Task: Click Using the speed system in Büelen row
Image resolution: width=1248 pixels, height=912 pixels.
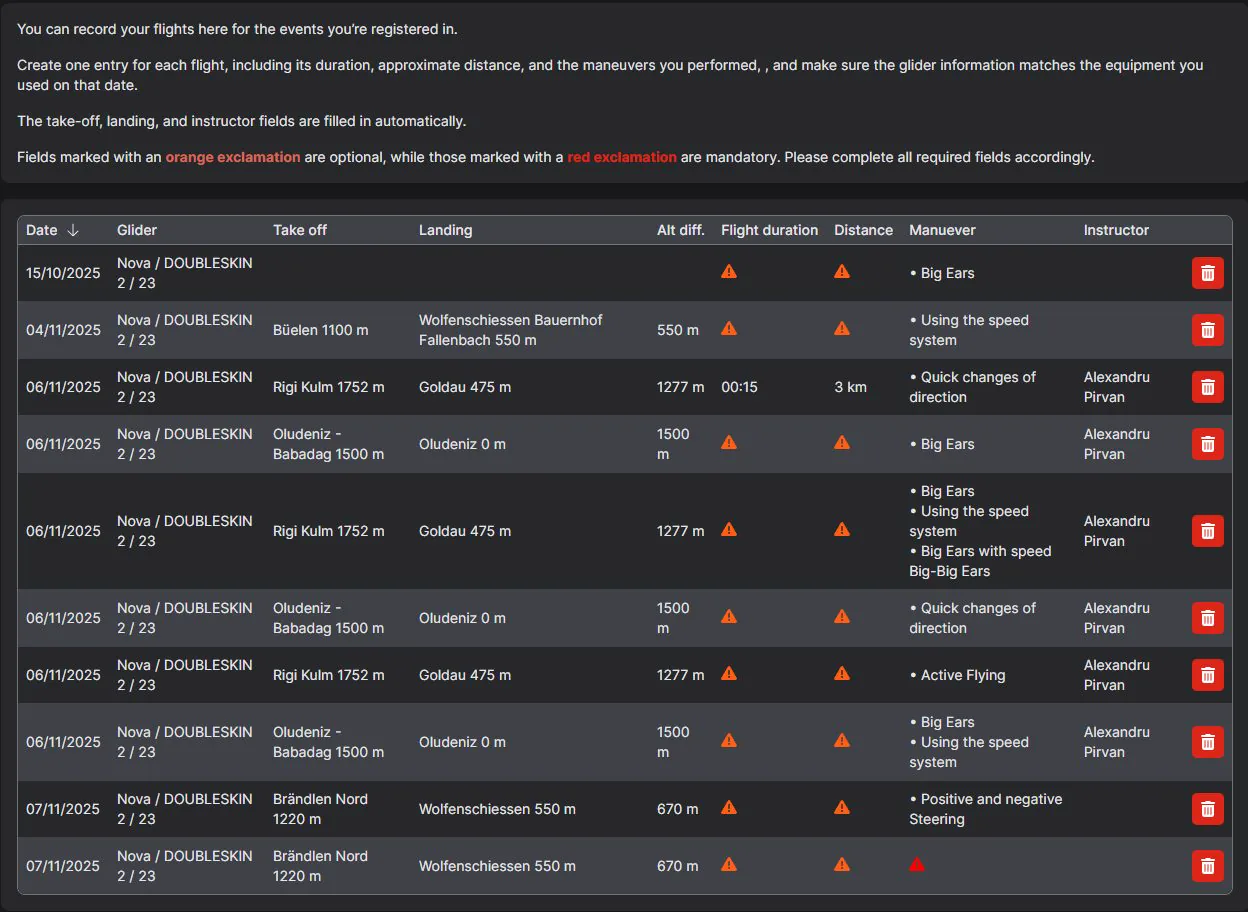Action: (x=969, y=330)
